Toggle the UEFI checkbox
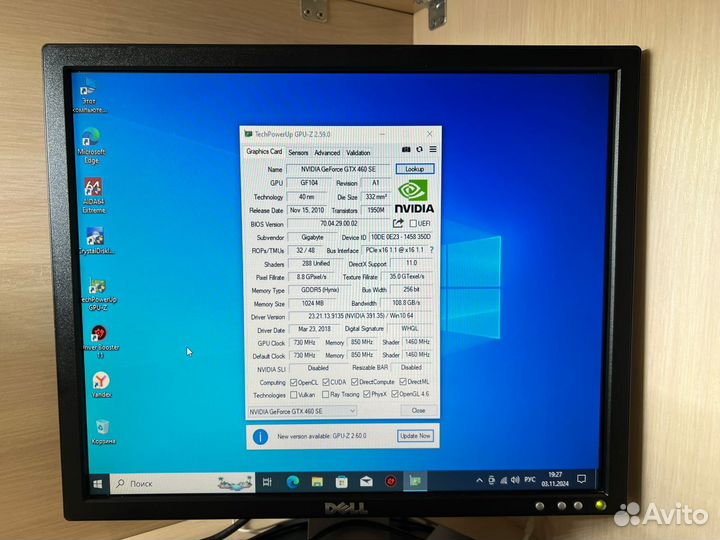Screen dimensions: 720x540 413,223
